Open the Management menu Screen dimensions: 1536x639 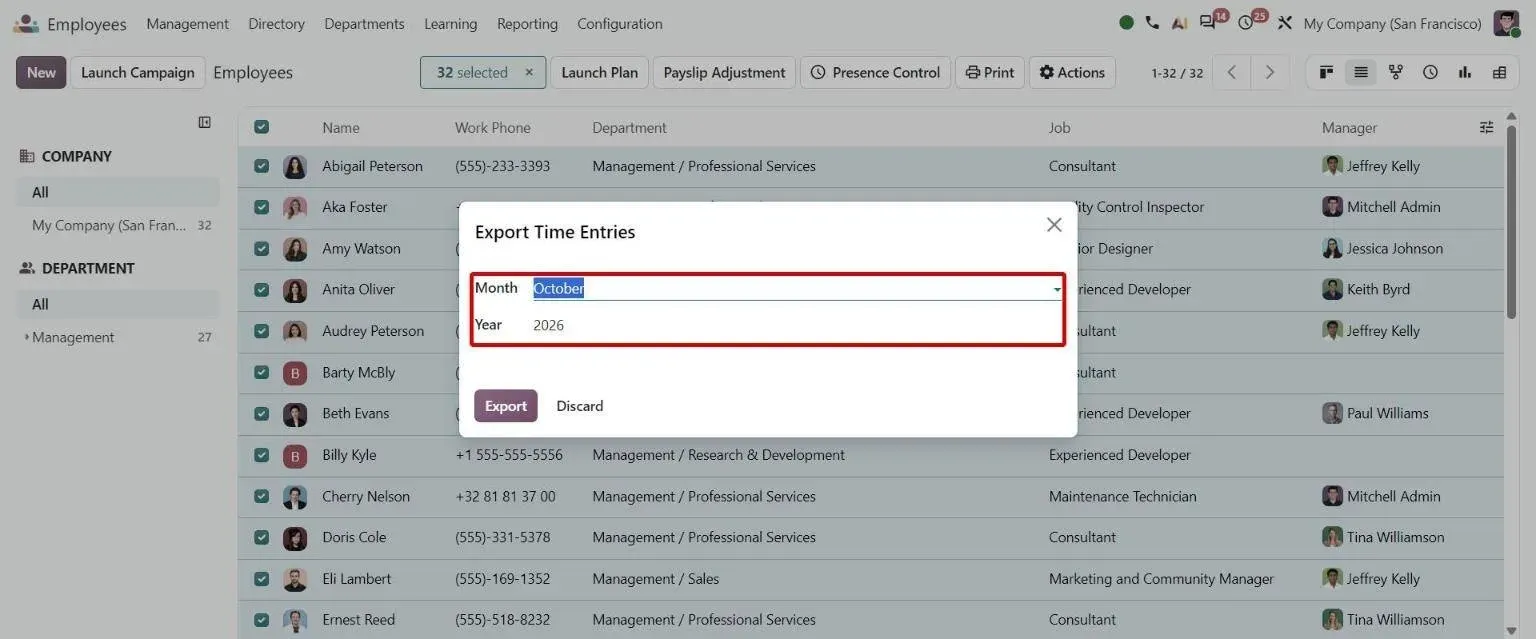187,24
